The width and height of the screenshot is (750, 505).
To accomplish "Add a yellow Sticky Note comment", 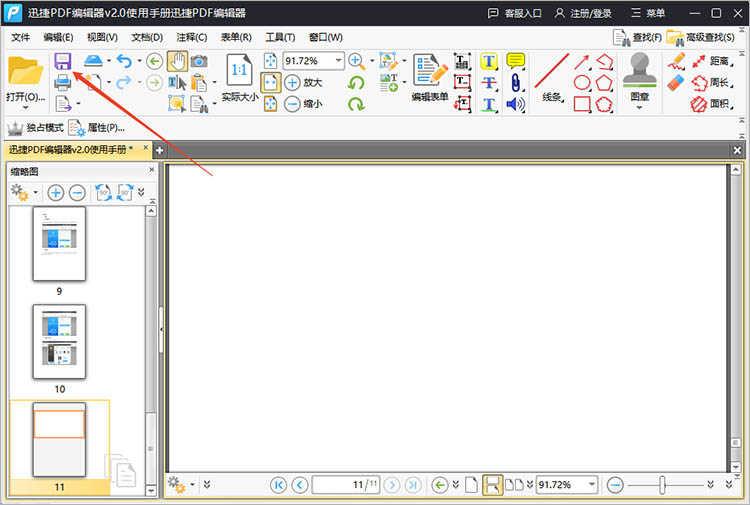I will [x=516, y=61].
